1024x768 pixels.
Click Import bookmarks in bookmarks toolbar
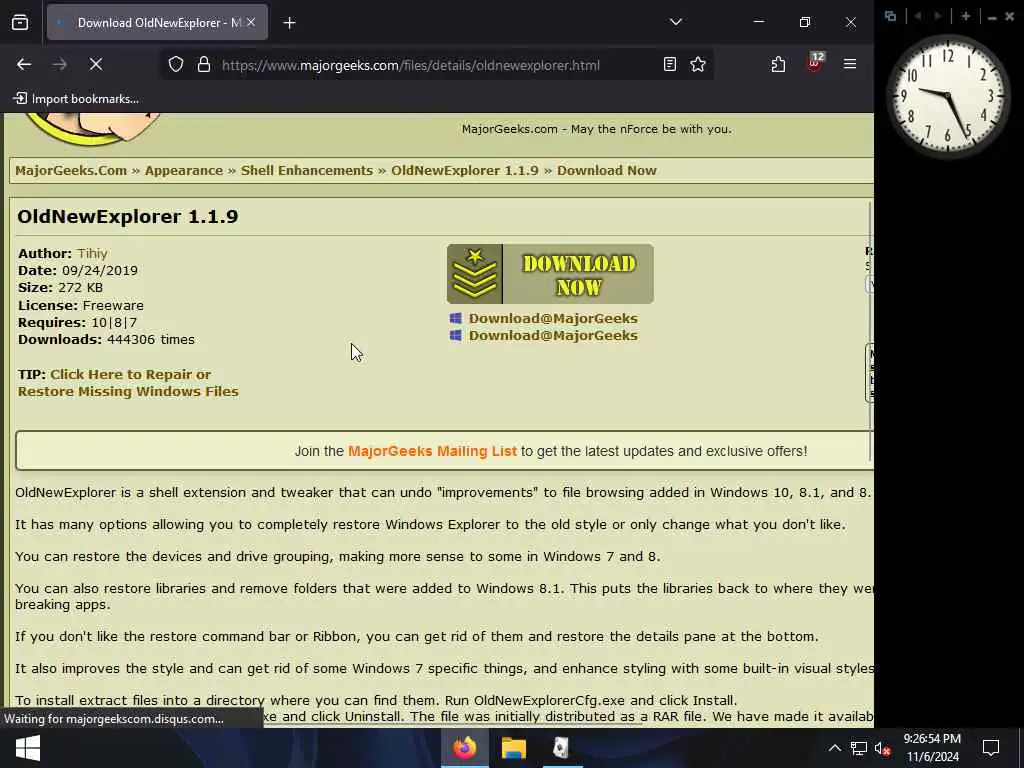click(x=76, y=99)
